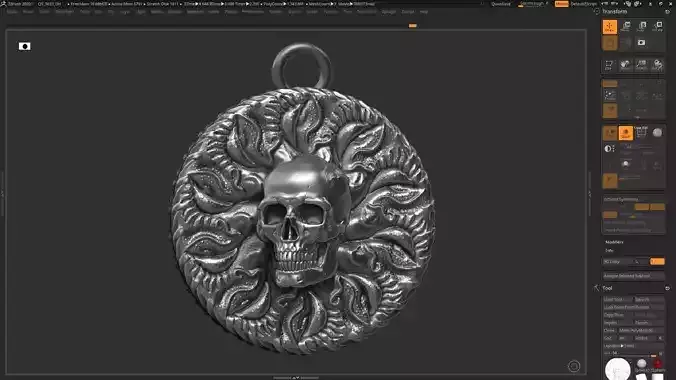The image size is (676, 380).
Task: Toggle orange button beside 3D Copy
Action: tap(657, 261)
